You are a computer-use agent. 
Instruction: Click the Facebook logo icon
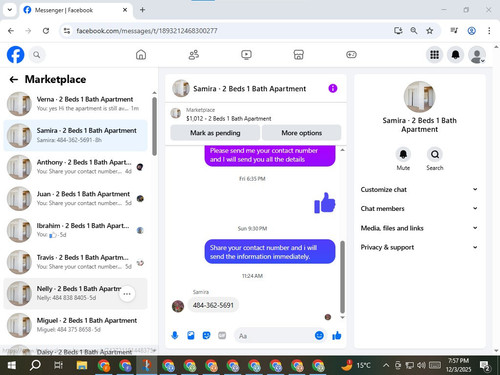coord(15,55)
